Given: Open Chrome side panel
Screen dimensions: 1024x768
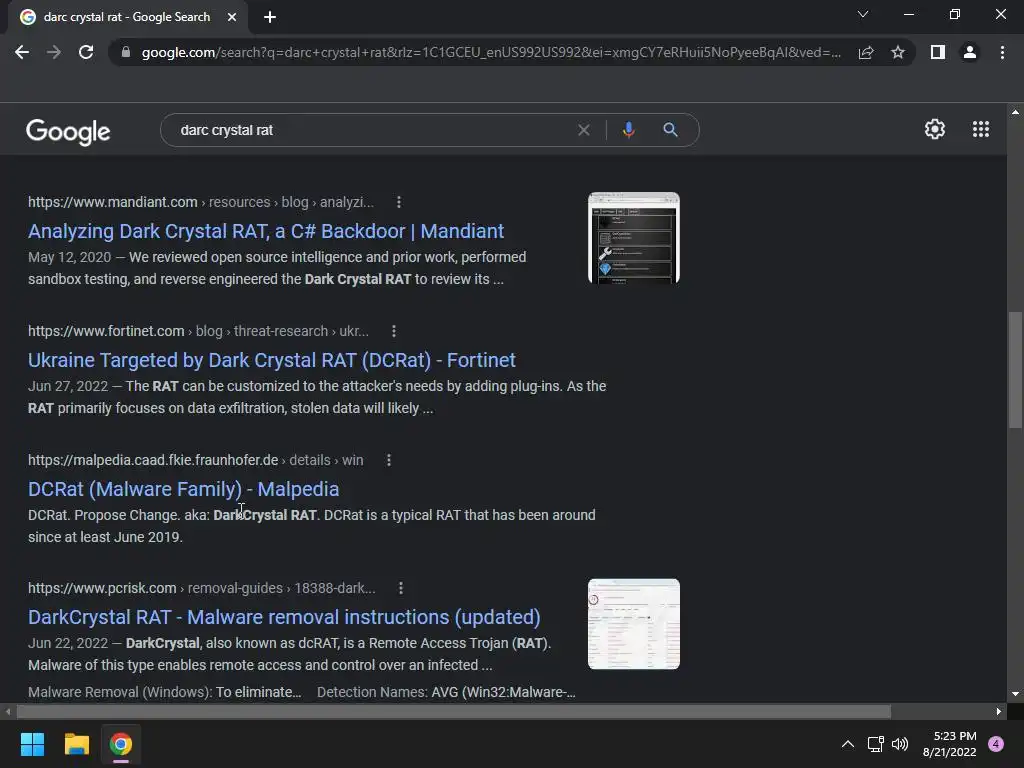Looking at the screenshot, I should point(938,52).
